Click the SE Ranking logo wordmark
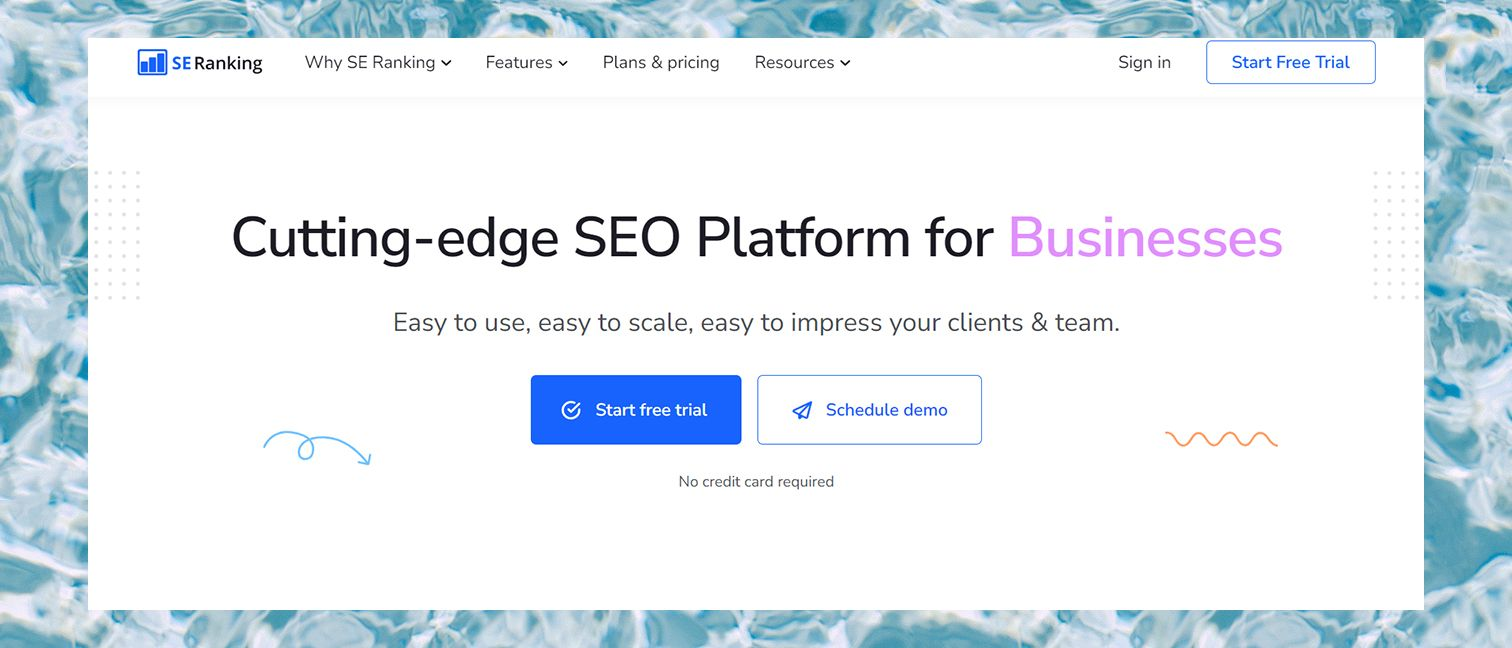The image size is (1512, 648). click(x=217, y=63)
